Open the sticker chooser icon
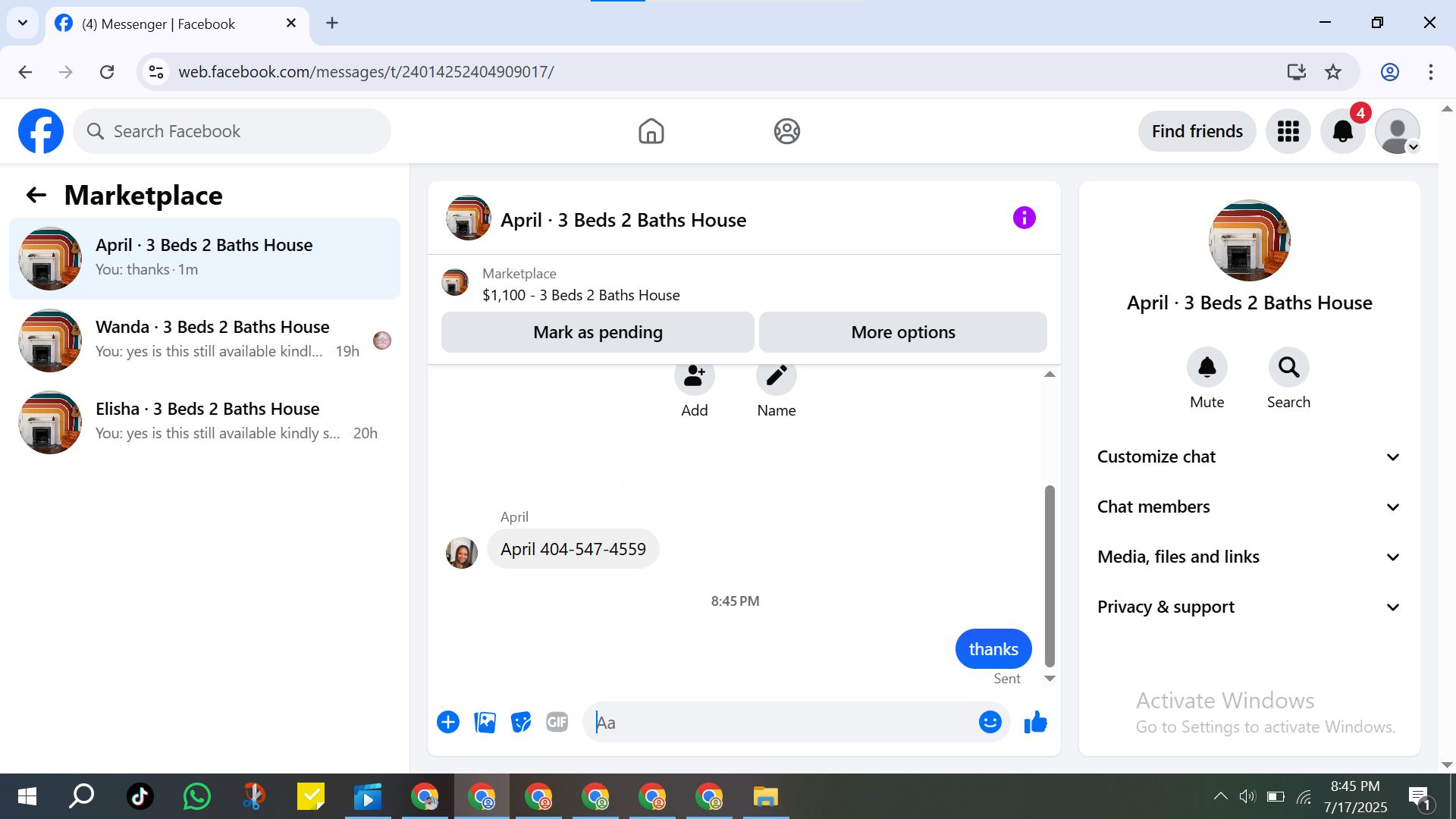Viewport: 1456px width, 819px height. point(521,723)
